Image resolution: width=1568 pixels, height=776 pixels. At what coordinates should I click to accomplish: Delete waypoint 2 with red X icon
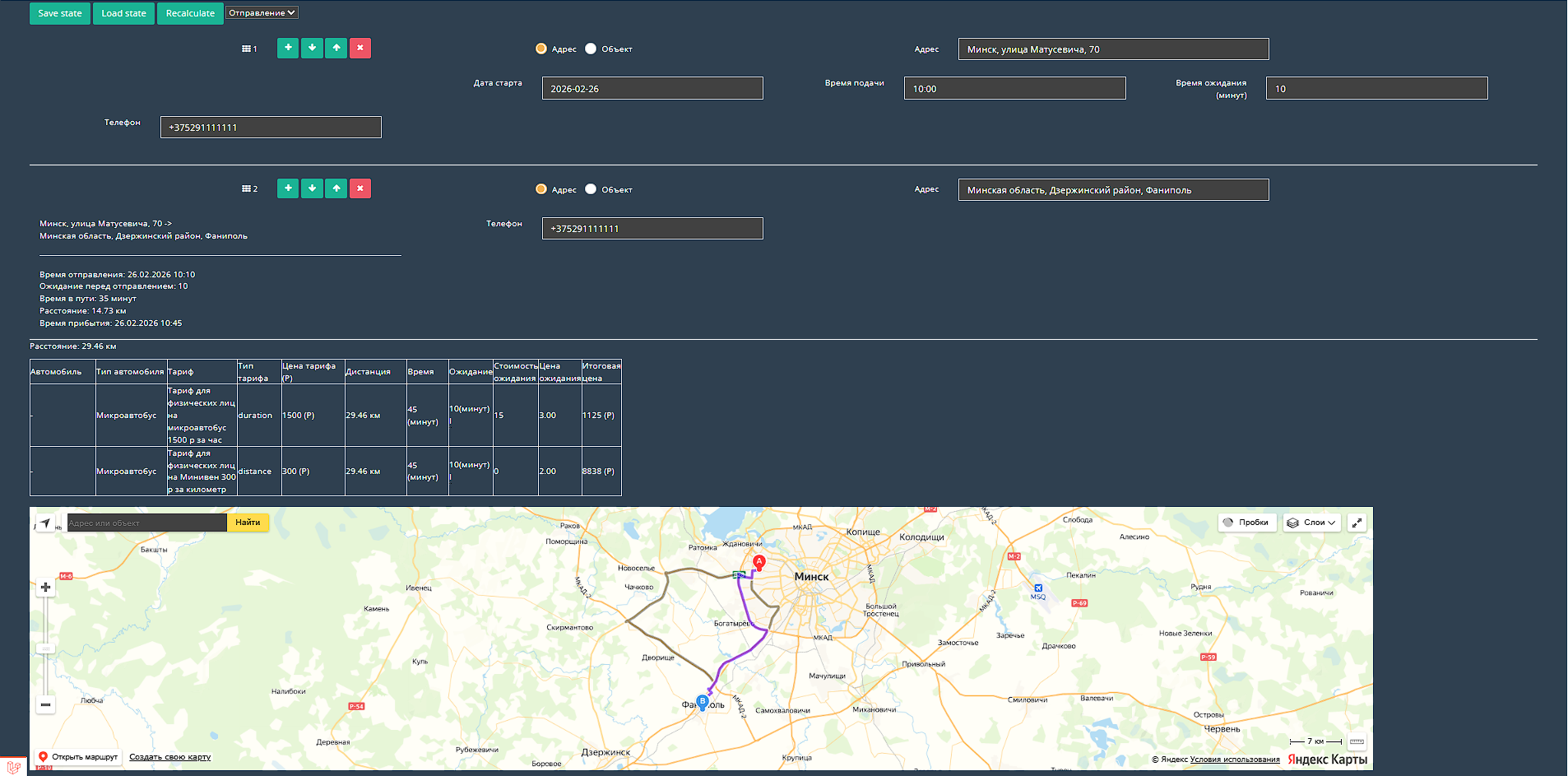click(360, 189)
